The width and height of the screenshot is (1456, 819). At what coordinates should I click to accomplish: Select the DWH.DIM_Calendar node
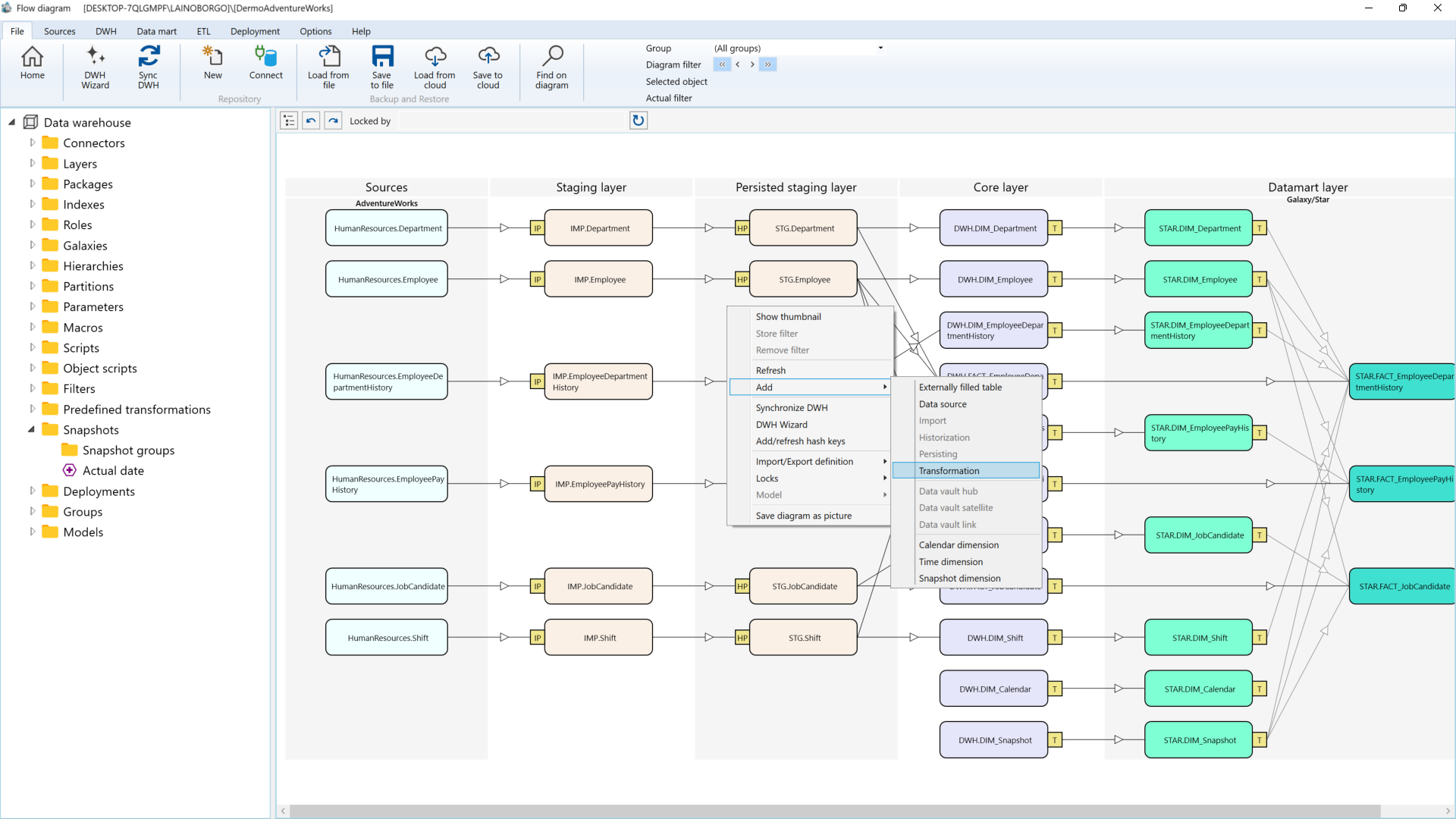click(x=994, y=689)
